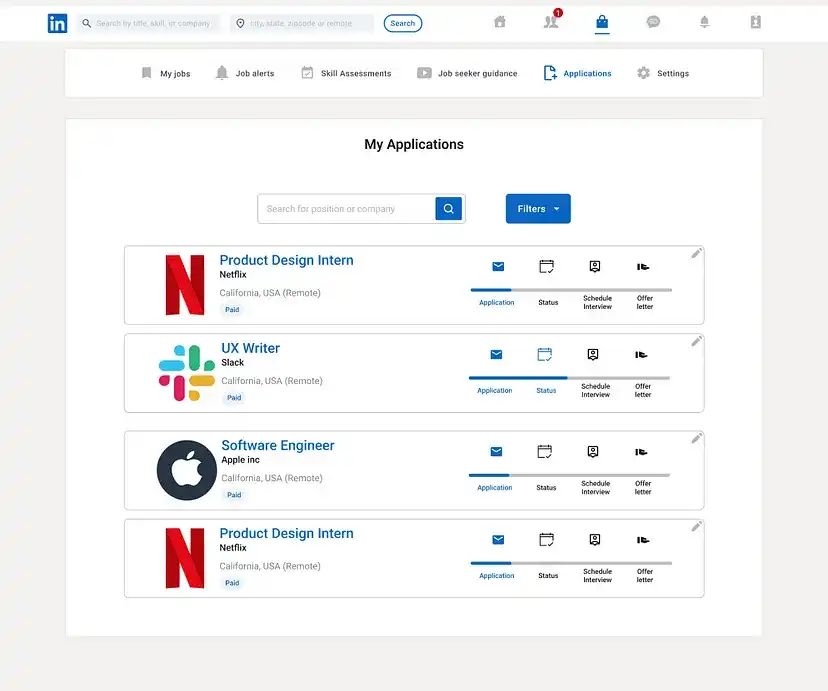Click the Slack company logo
Image resolution: width=828 pixels, height=691 pixels.
(186, 373)
